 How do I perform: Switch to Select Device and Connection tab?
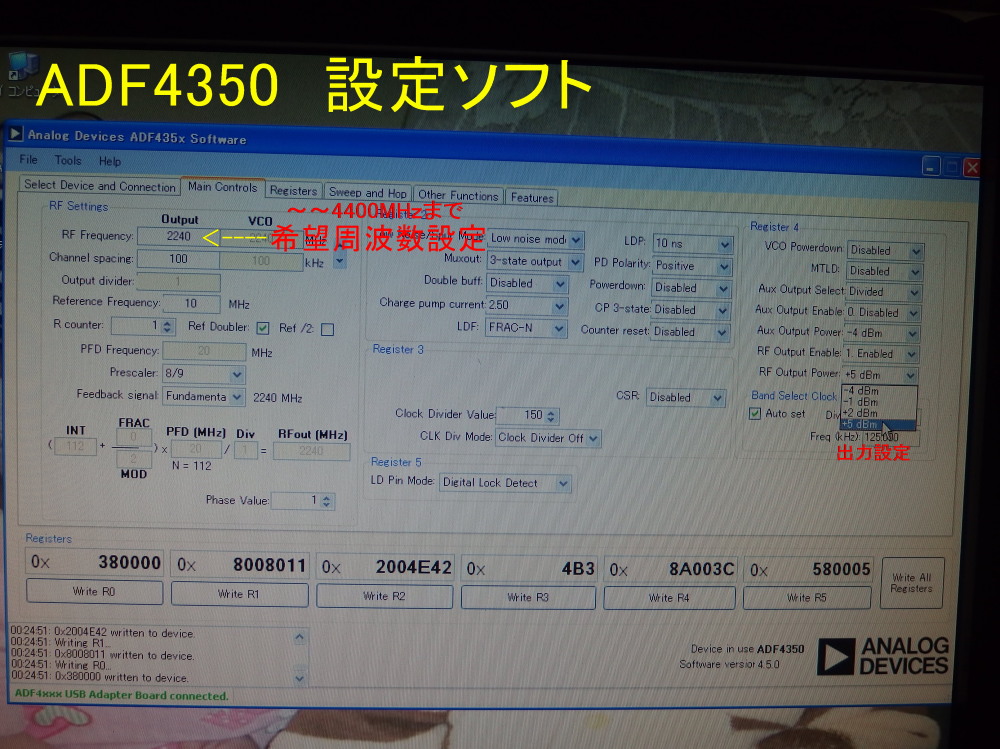point(99,186)
